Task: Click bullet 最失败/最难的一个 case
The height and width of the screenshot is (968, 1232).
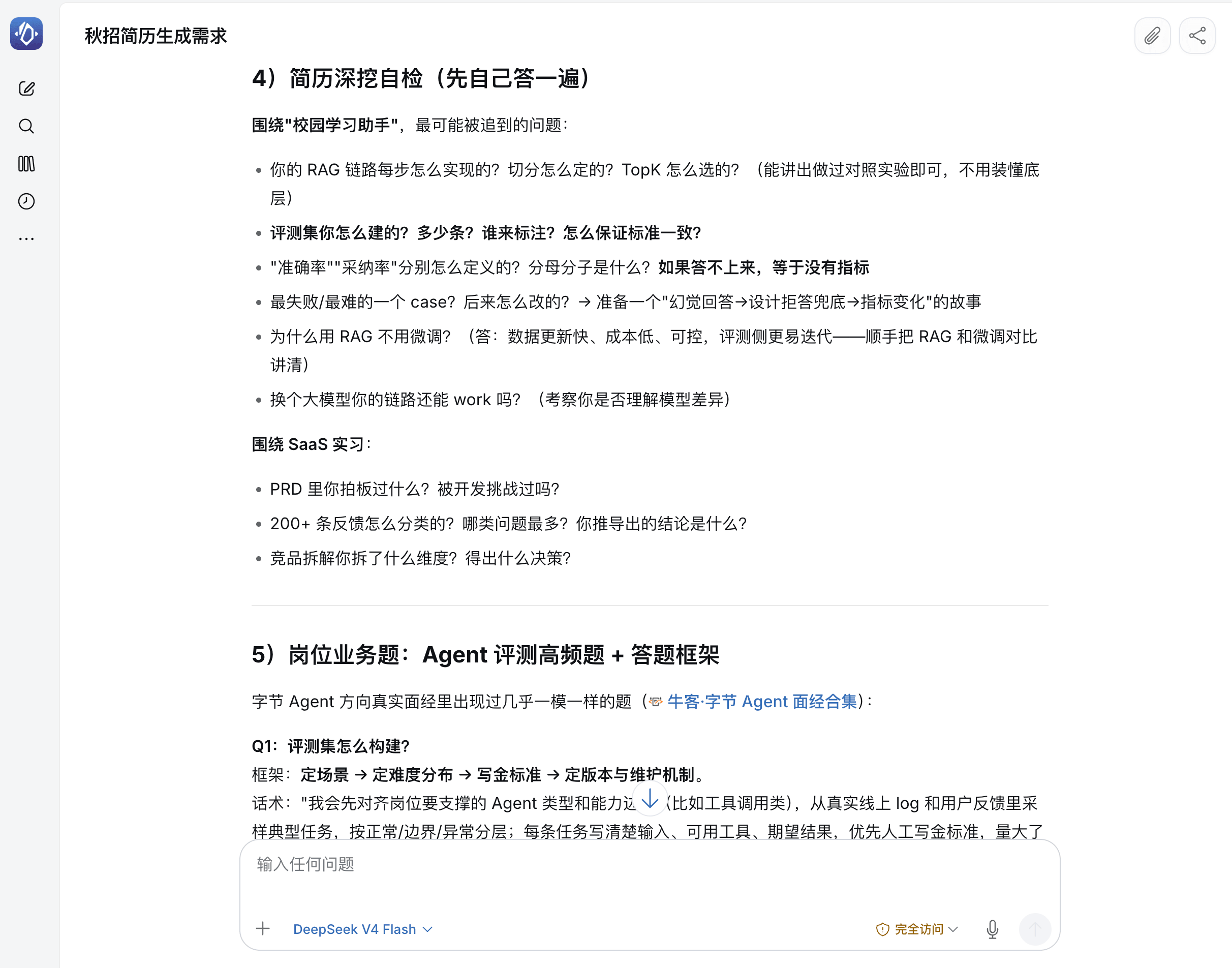Action: [x=625, y=301]
